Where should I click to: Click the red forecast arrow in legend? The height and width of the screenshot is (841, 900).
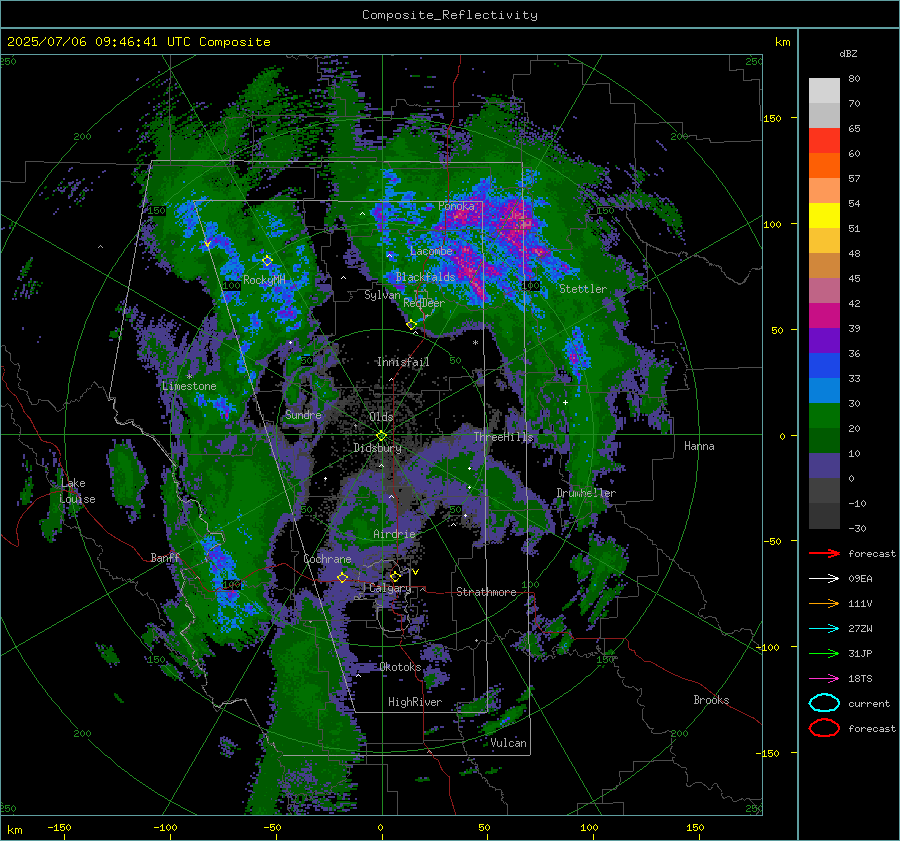point(824,553)
